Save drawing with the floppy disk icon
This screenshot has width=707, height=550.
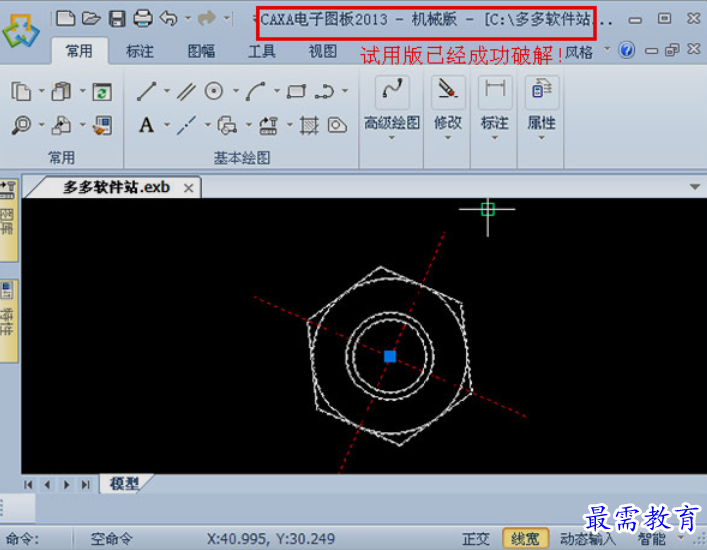point(117,19)
